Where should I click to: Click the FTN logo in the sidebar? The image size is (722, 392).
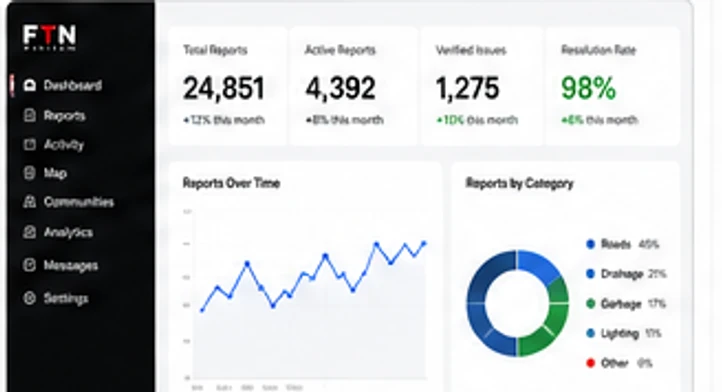click(50, 38)
